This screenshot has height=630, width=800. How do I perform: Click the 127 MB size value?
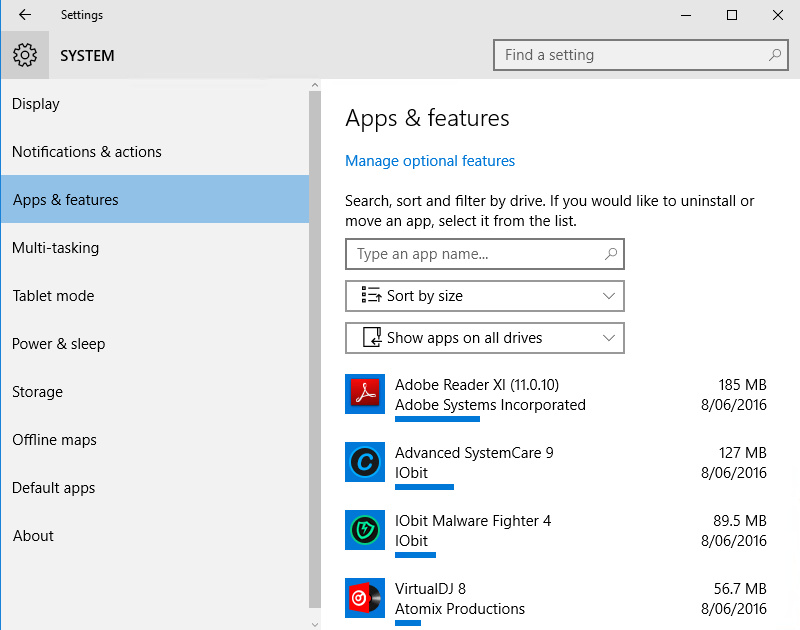tap(742, 452)
